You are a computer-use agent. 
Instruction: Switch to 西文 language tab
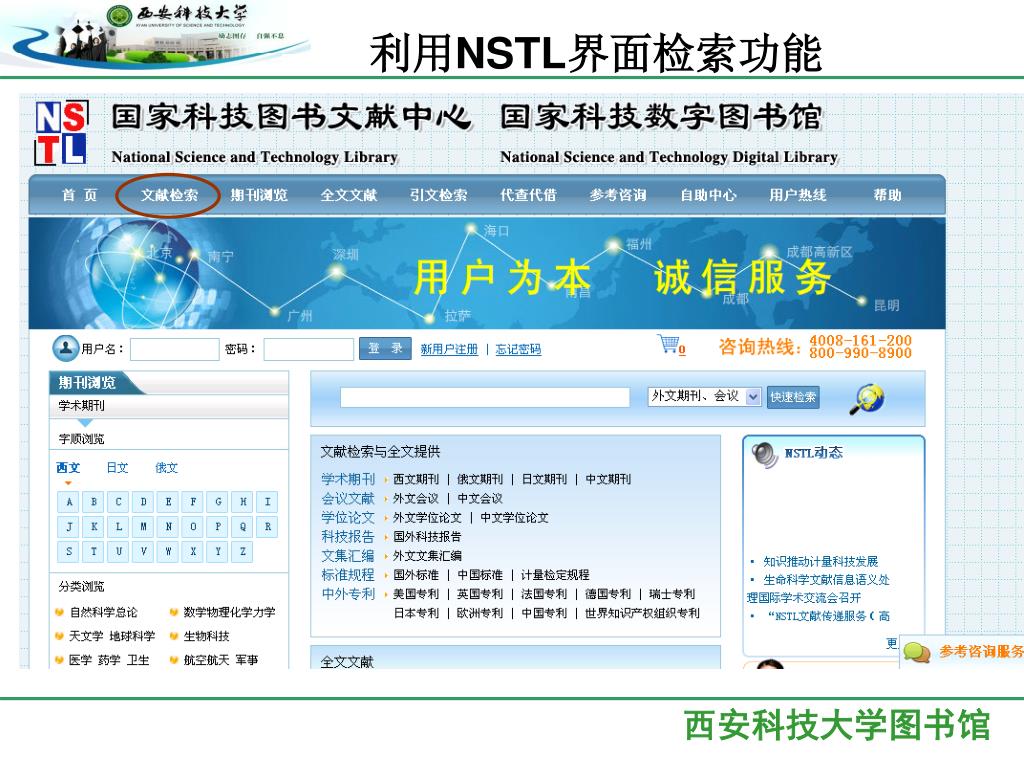coord(68,468)
